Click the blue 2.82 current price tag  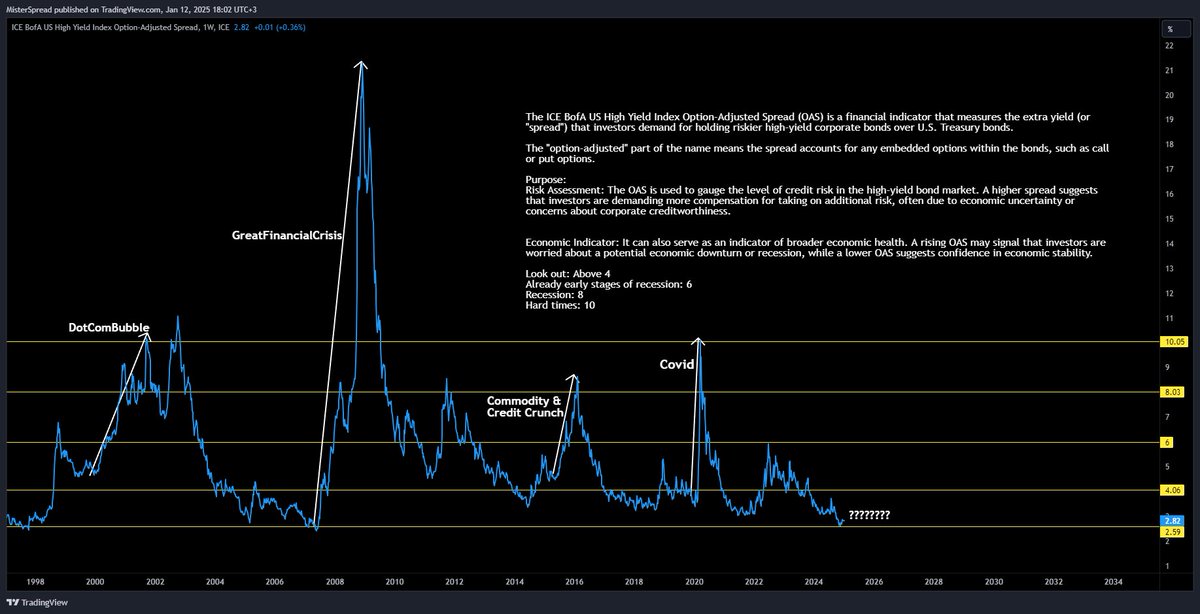click(1174, 521)
